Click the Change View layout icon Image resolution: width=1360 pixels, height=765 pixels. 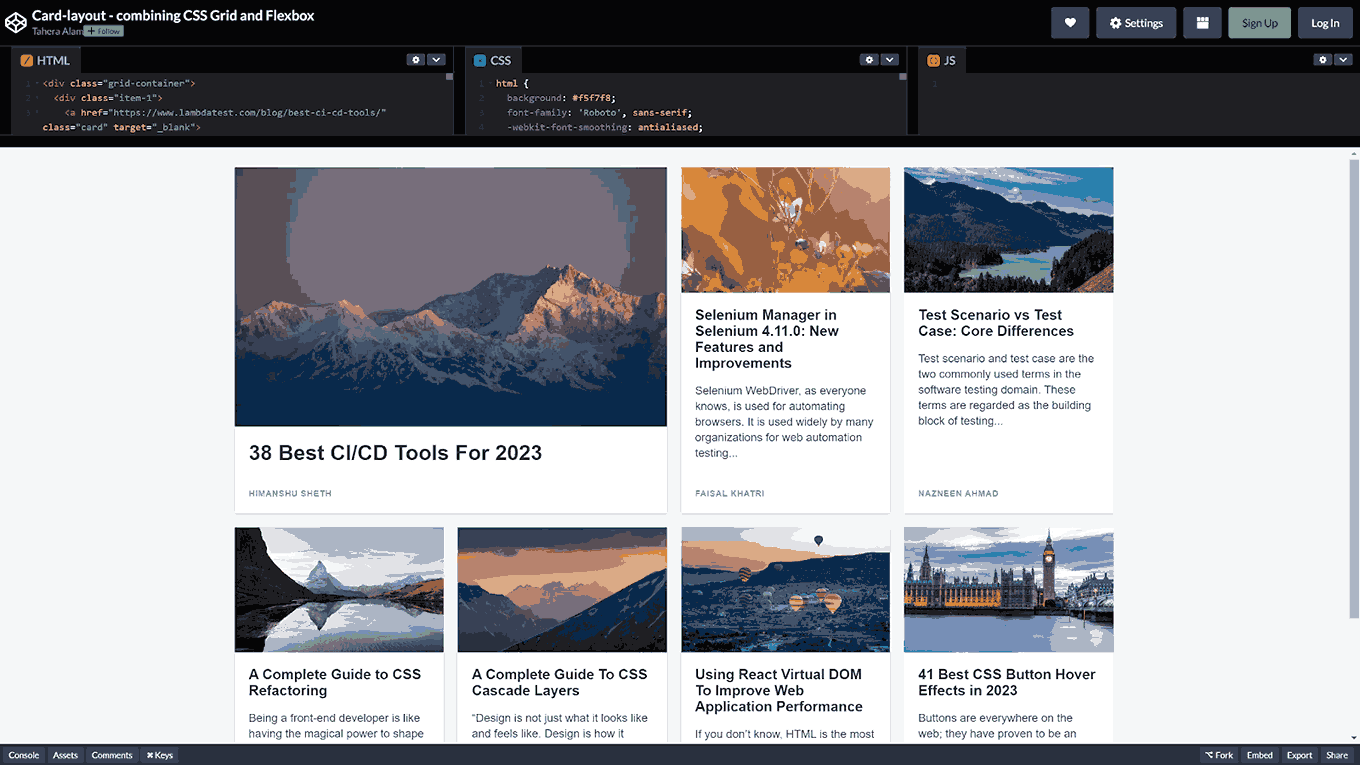1202,22
